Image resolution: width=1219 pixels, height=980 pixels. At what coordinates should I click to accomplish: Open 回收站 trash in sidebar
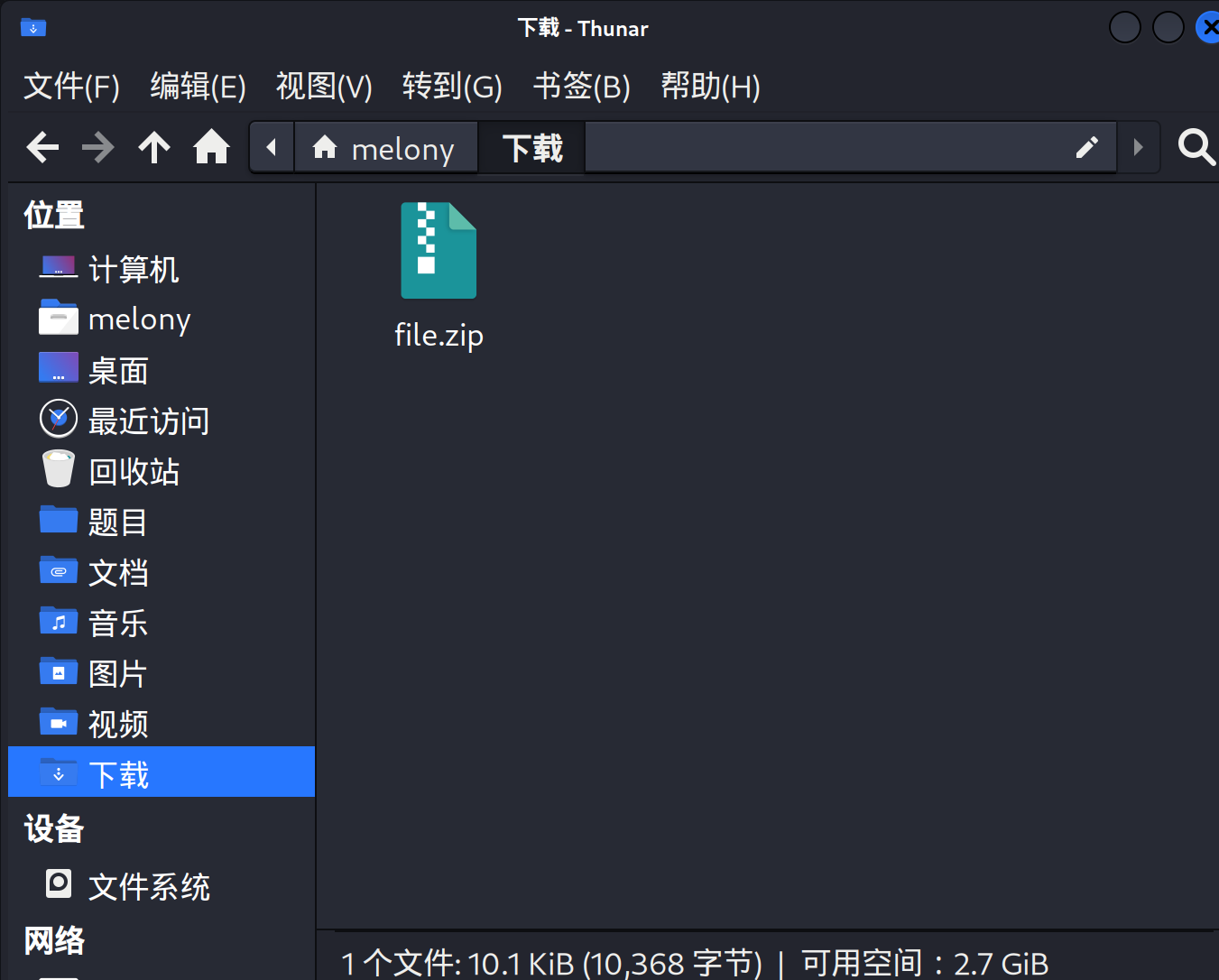tap(134, 472)
